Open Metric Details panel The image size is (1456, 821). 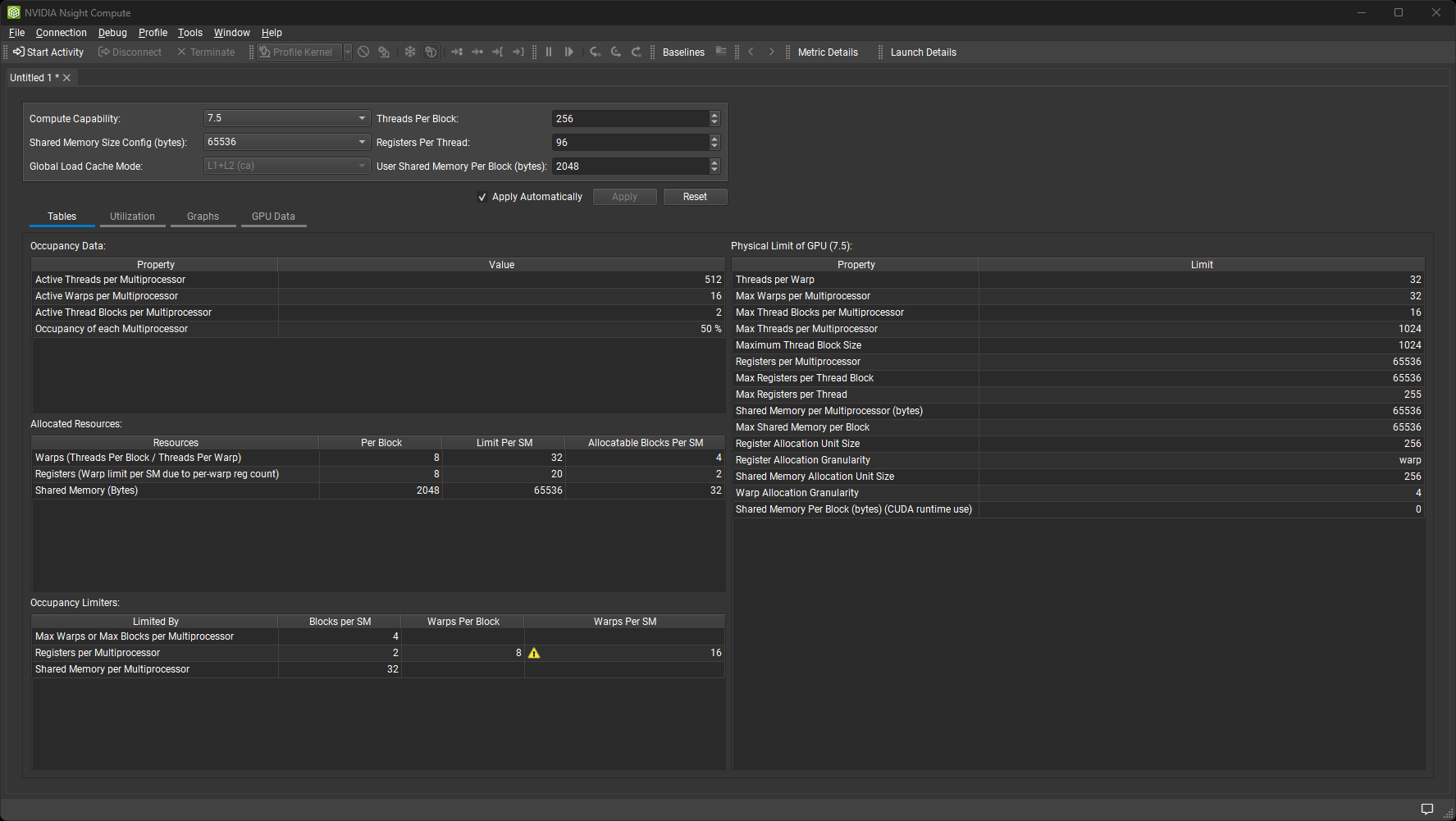pos(828,52)
